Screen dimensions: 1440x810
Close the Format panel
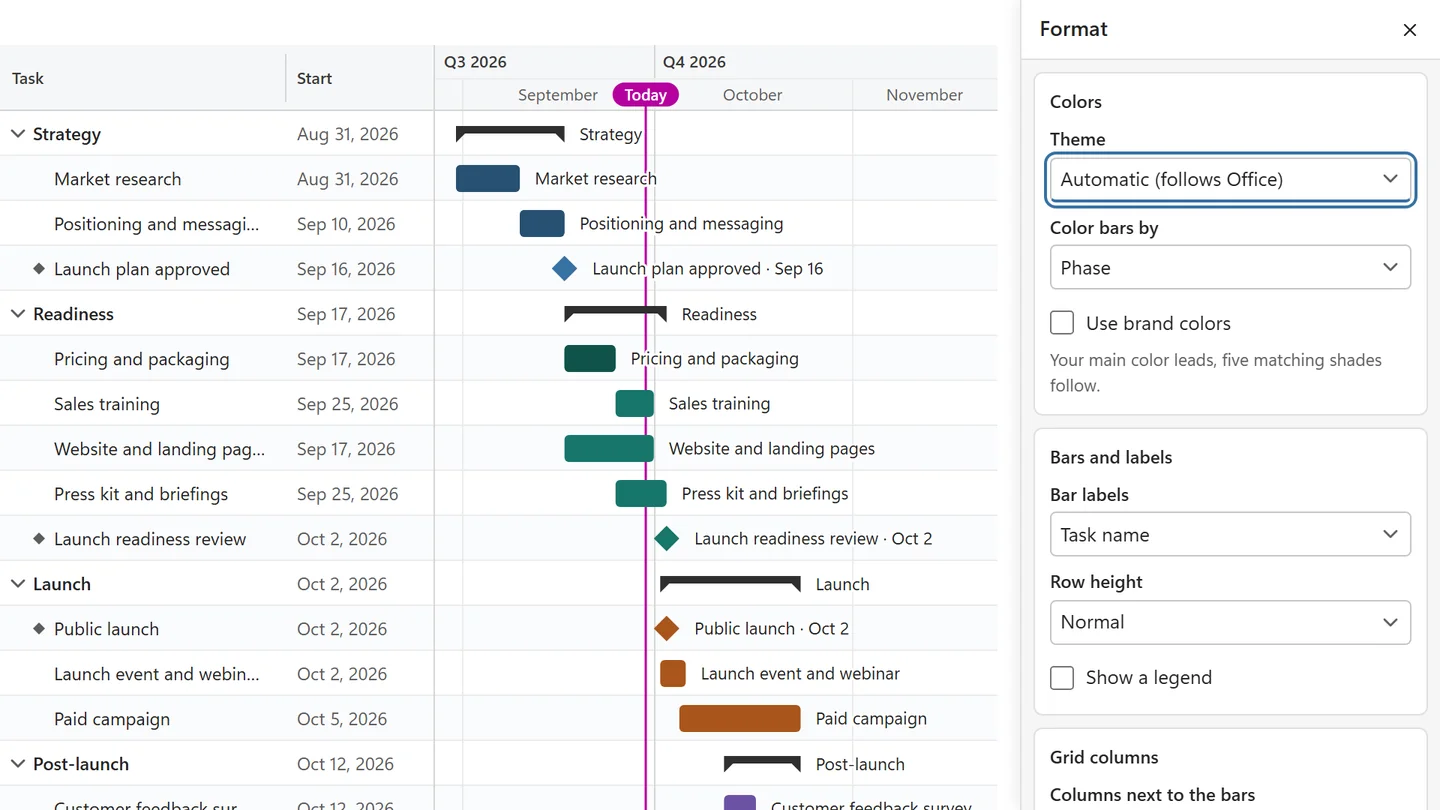tap(1410, 30)
